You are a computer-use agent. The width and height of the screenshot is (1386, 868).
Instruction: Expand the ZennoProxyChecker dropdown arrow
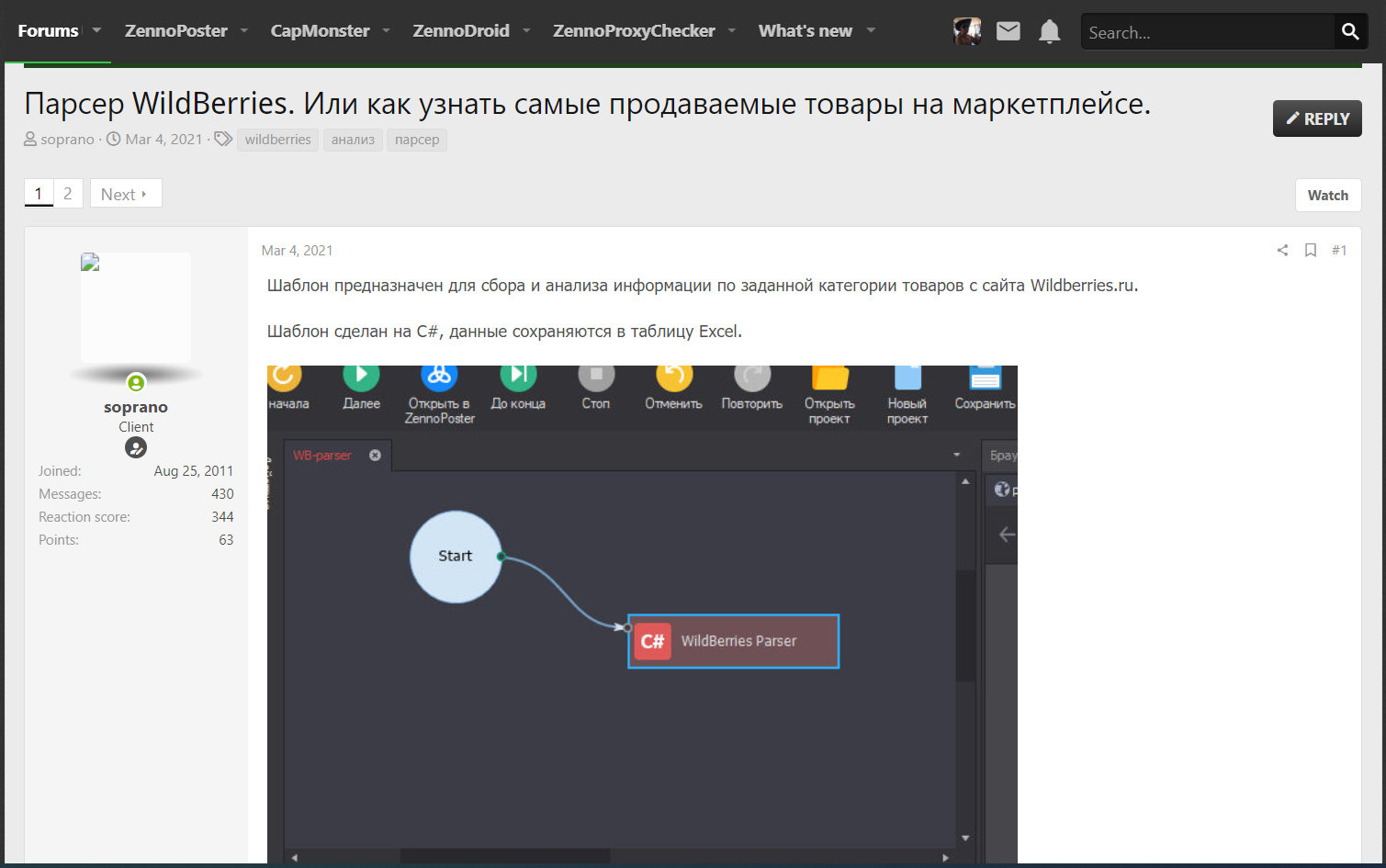point(732,30)
